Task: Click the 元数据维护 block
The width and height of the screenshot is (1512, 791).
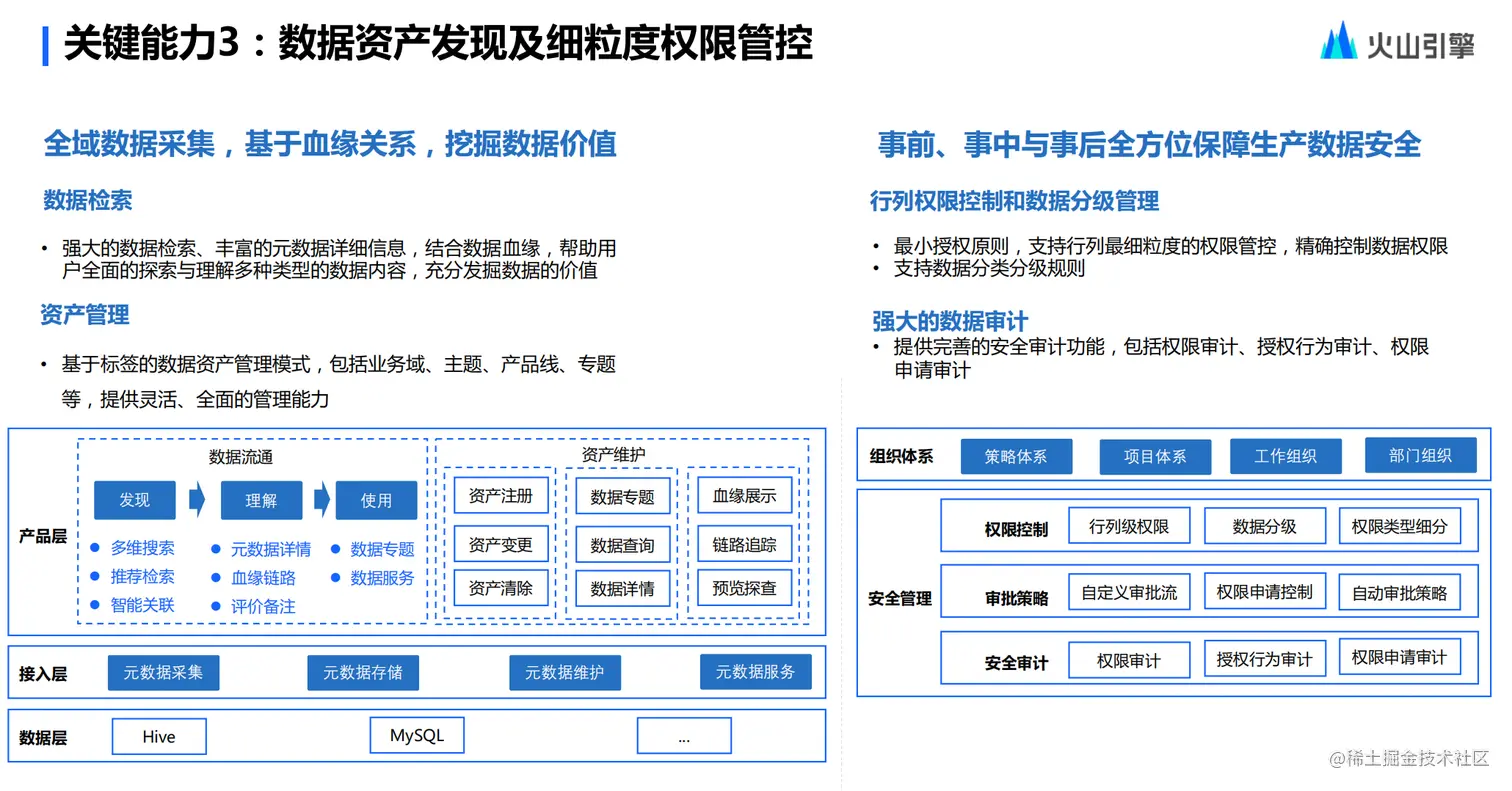Action: pos(565,673)
